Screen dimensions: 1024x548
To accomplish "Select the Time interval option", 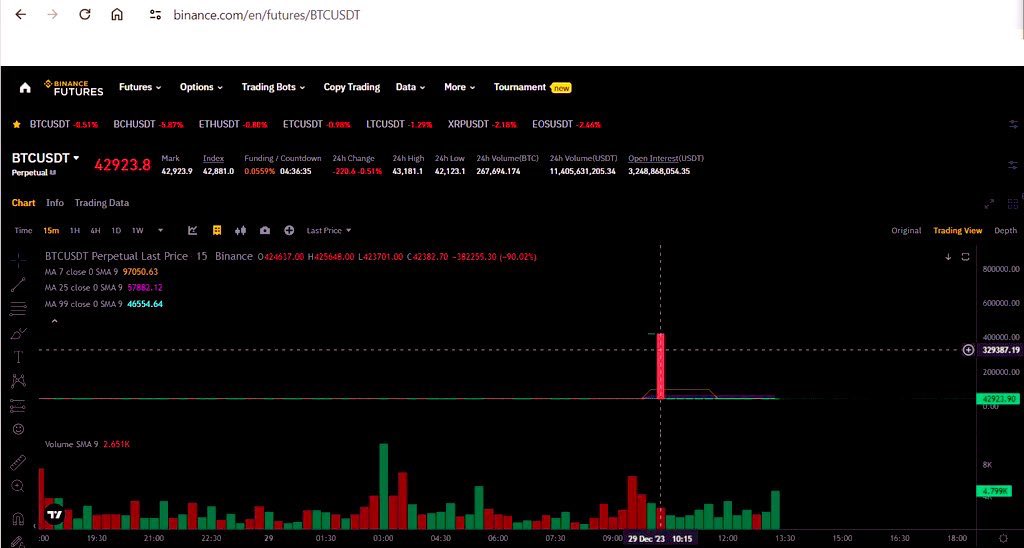I will point(23,231).
